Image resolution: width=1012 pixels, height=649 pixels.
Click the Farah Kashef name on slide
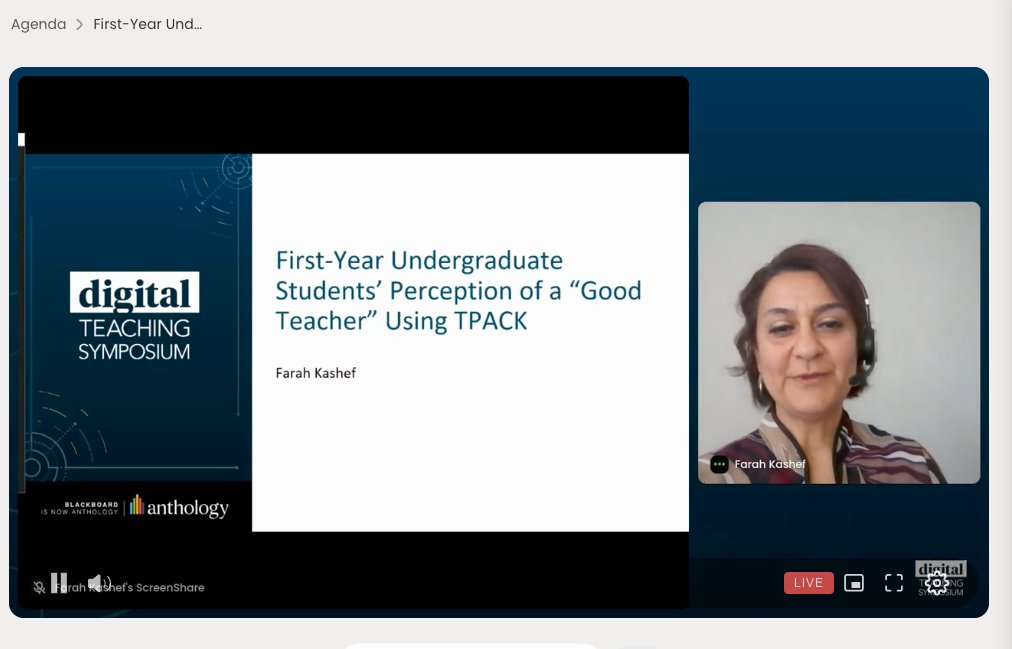pos(316,373)
